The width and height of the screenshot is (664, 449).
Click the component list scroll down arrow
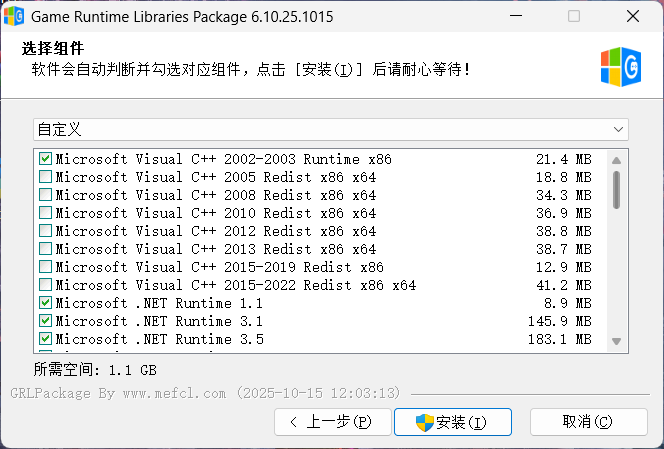click(x=617, y=341)
